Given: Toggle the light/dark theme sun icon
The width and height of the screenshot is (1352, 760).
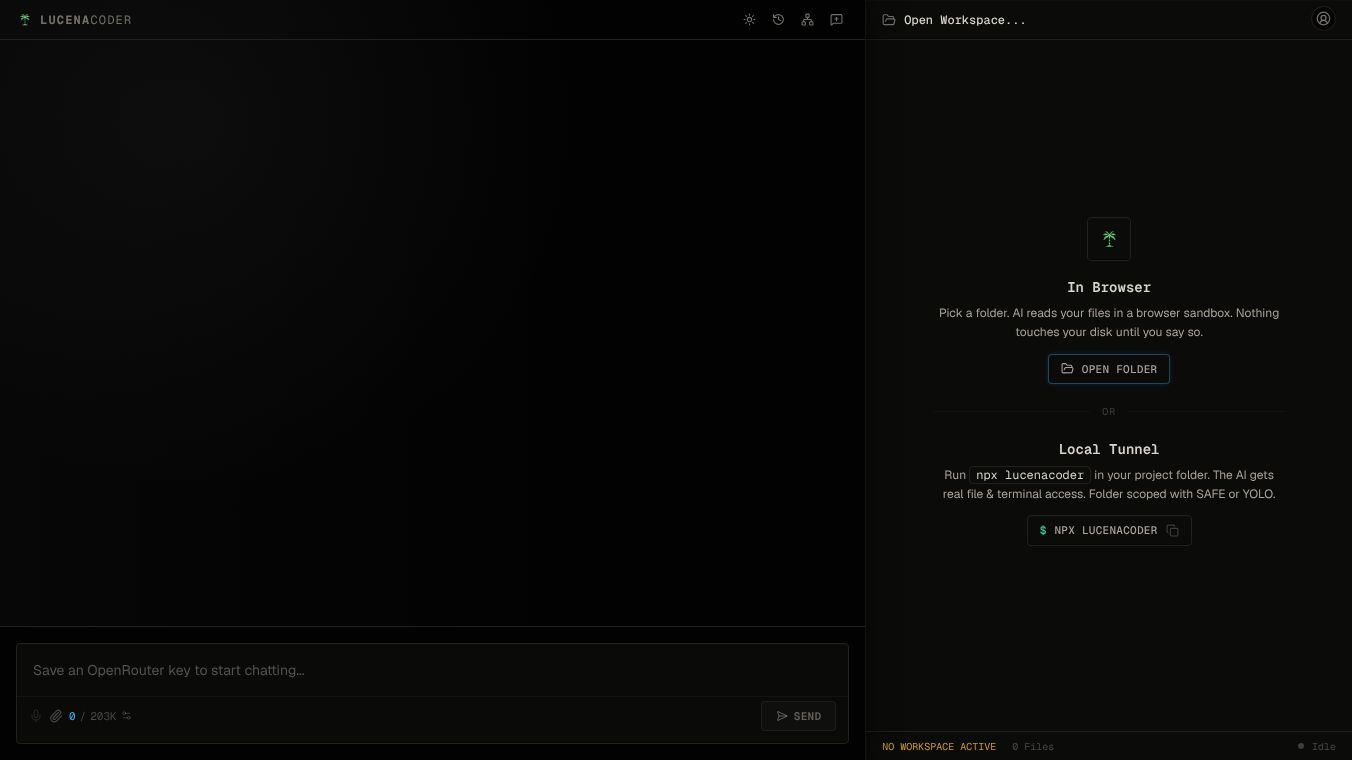Looking at the screenshot, I should [749, 20].
